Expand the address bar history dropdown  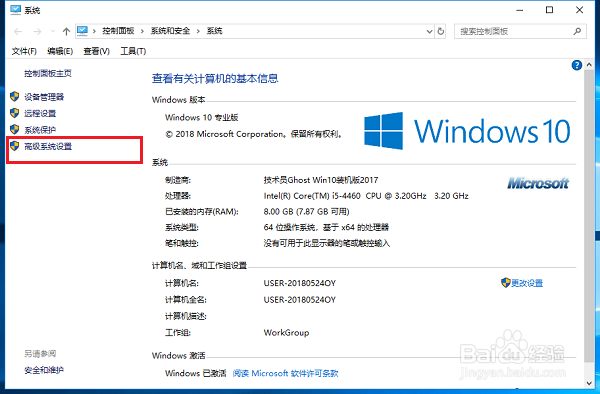(x=429, y=31)
